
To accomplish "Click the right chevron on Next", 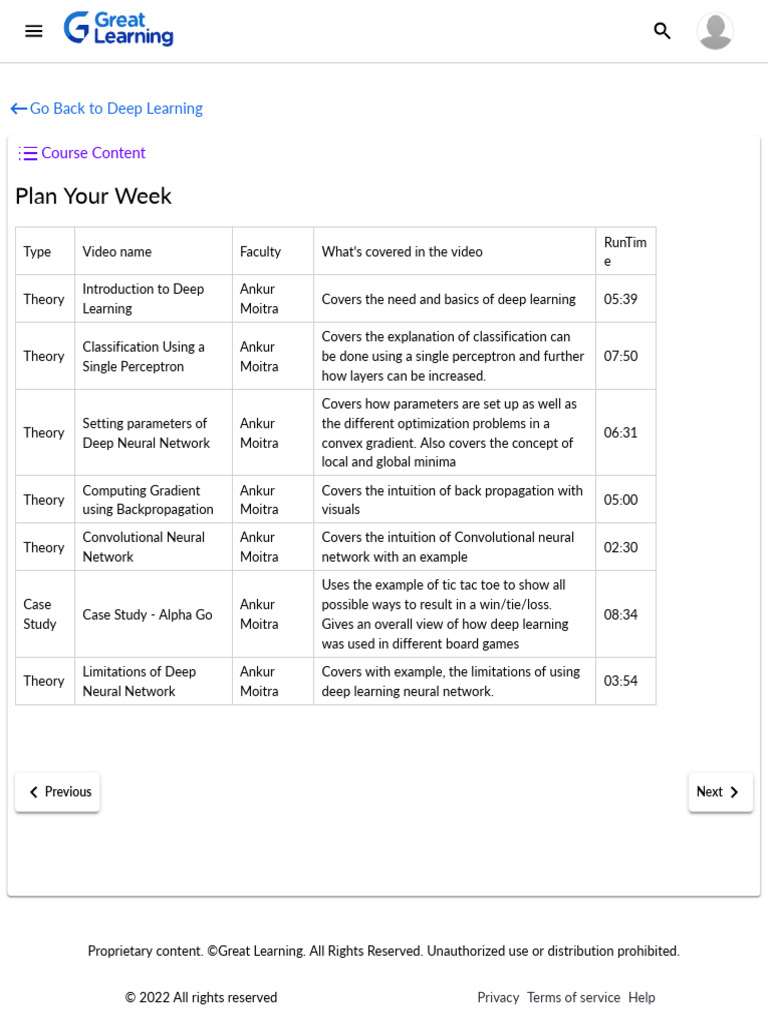I will 734,792.
